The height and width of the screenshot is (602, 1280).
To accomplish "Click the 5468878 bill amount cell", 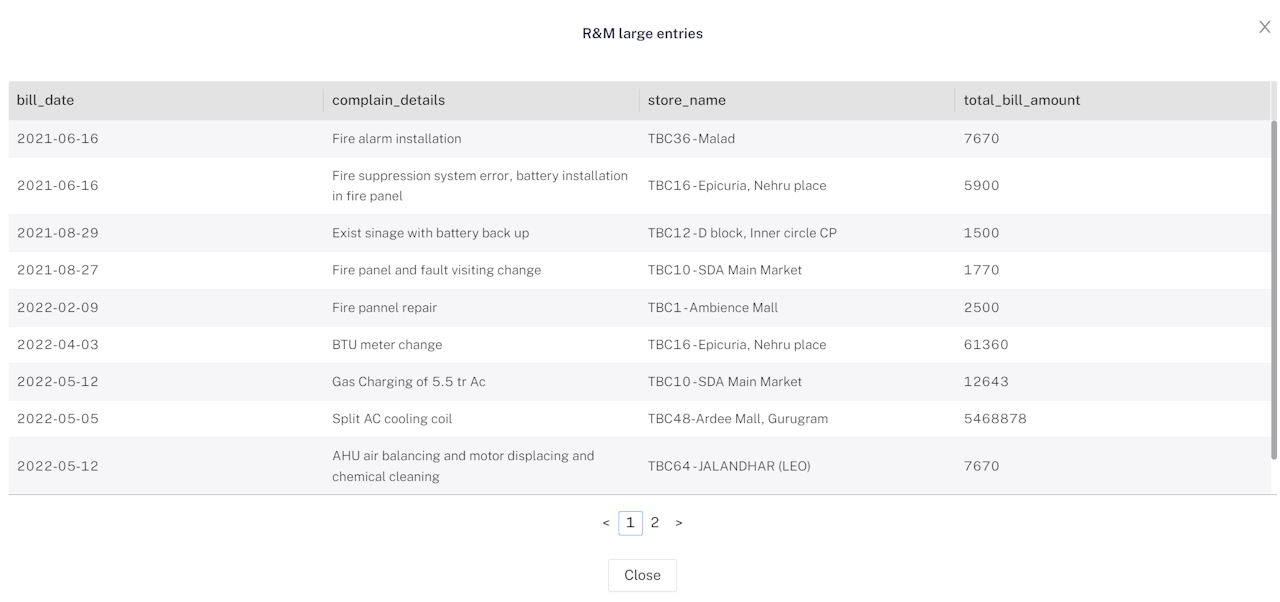I will (995, 419).
